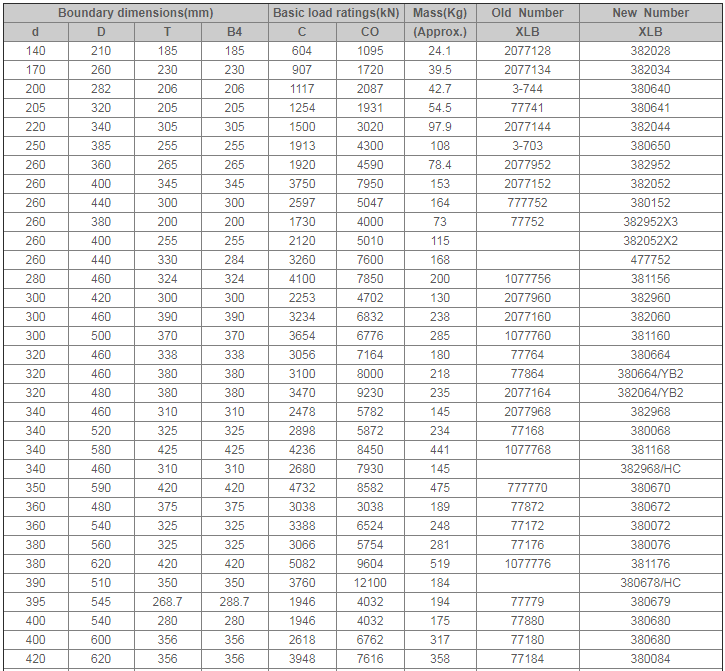Click the New Number column header
Image resolution: width=725 pixels, height=671 pixels.
(650, 13)
